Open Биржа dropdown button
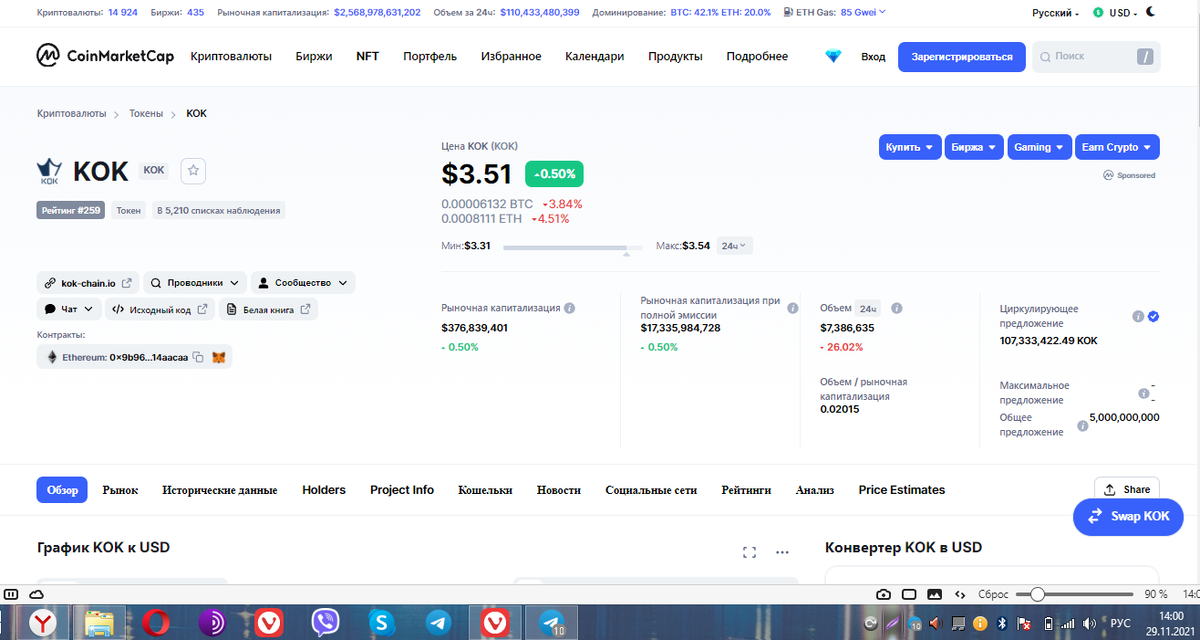This screenshot has width=1200, height=640. click(975, 147)
